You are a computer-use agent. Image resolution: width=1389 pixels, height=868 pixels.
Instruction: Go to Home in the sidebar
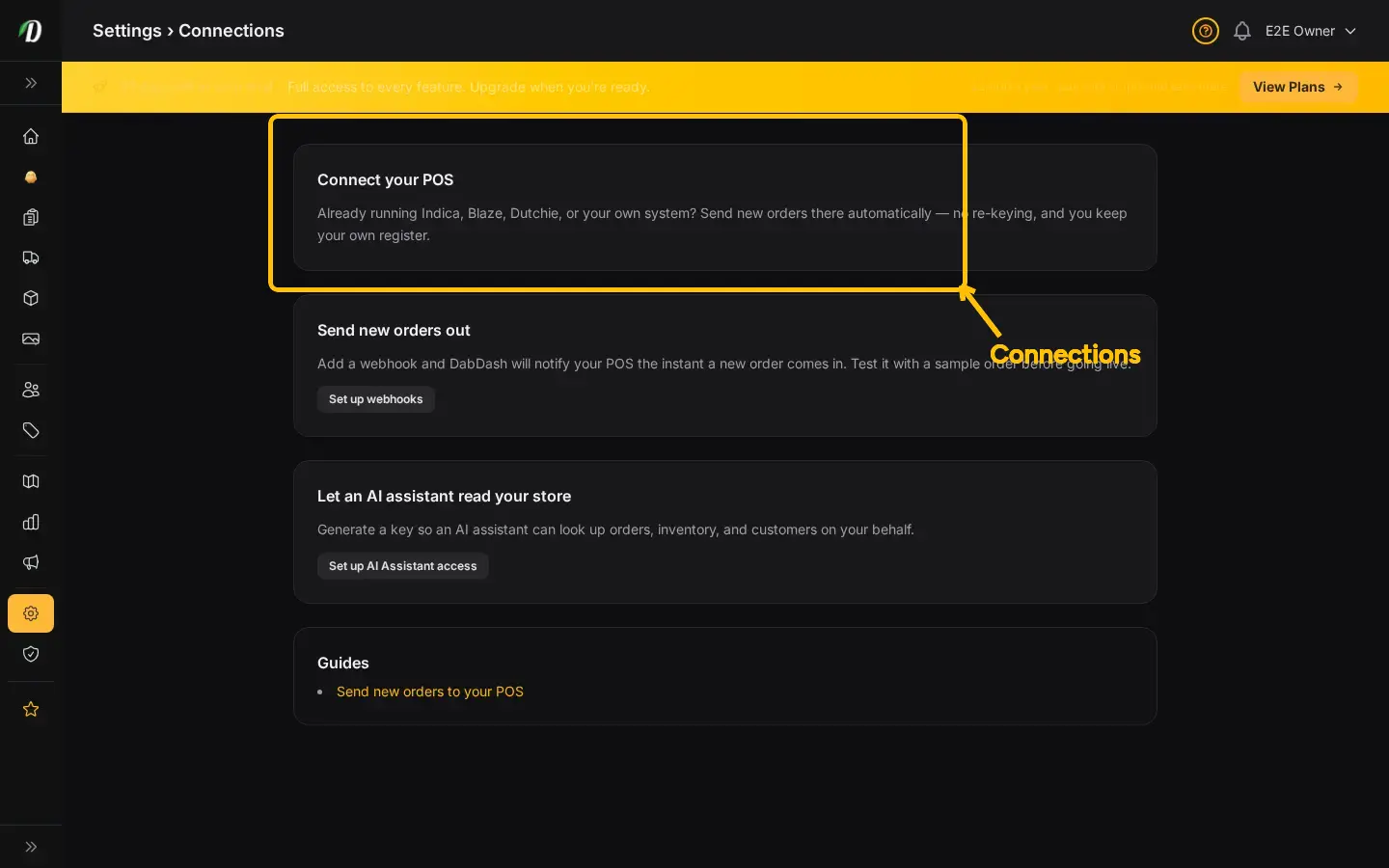click(31, 136)
